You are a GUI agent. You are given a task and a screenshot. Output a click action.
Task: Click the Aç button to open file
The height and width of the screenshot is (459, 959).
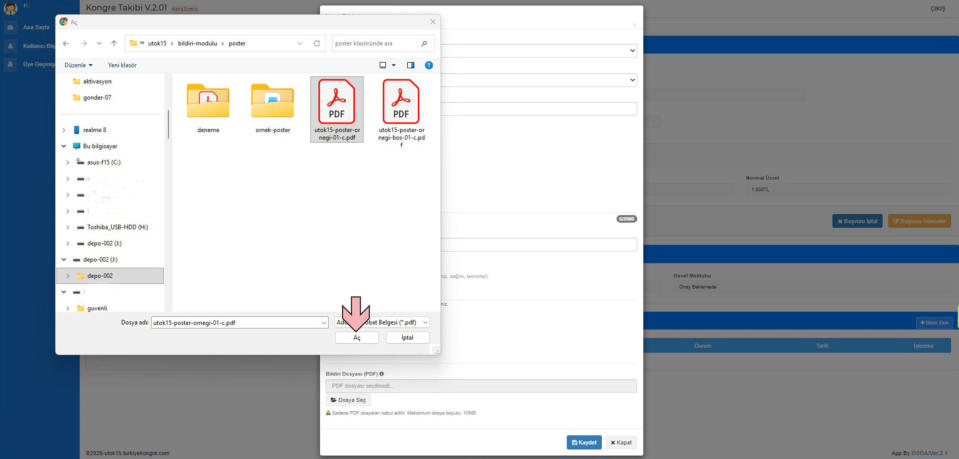356,338
